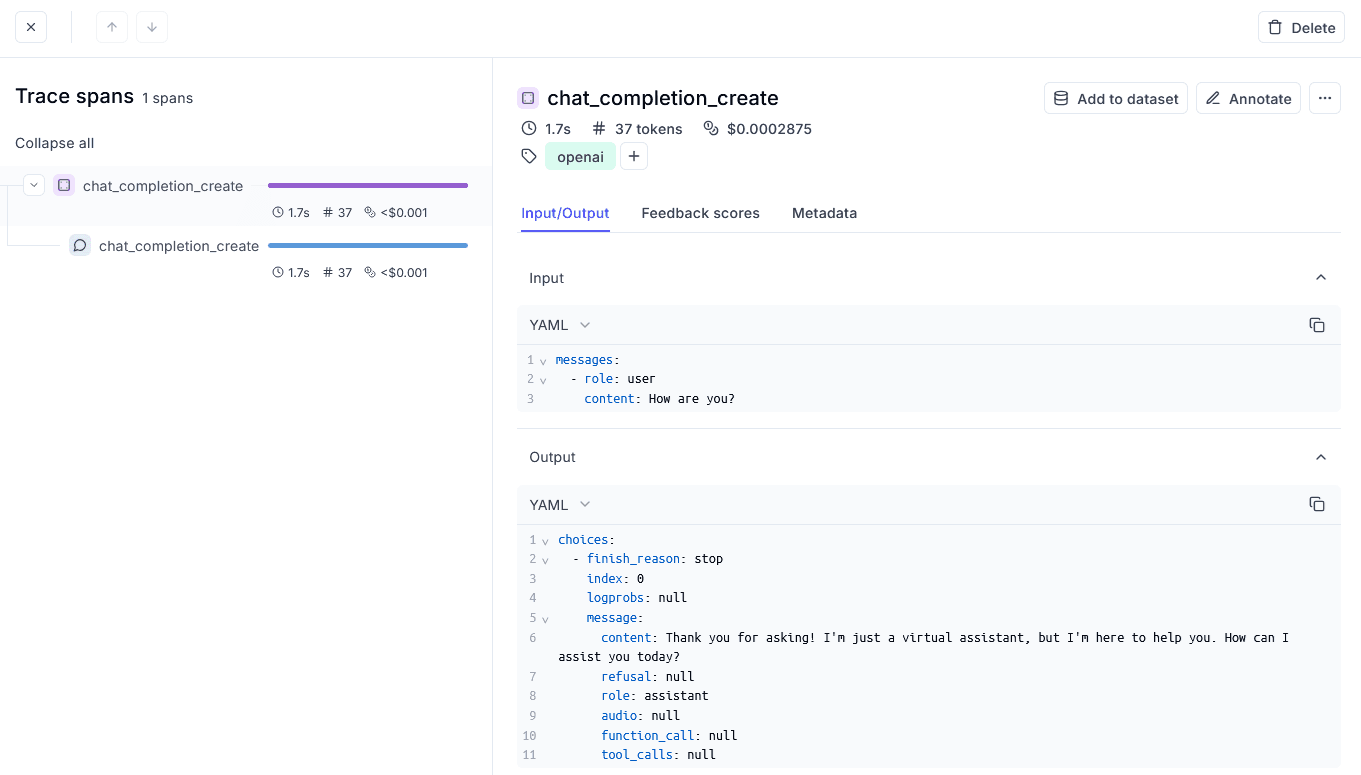This screenshot has height=775, width=1361.
Task: Select the nested chat_completion_create child span
Action: click(x=179, y=245)
